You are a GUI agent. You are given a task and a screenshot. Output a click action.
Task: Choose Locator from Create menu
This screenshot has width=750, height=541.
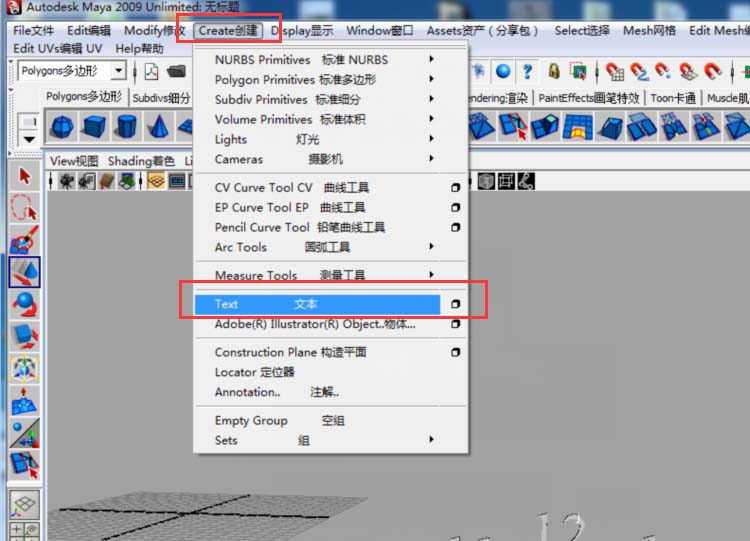pos(254,372)
